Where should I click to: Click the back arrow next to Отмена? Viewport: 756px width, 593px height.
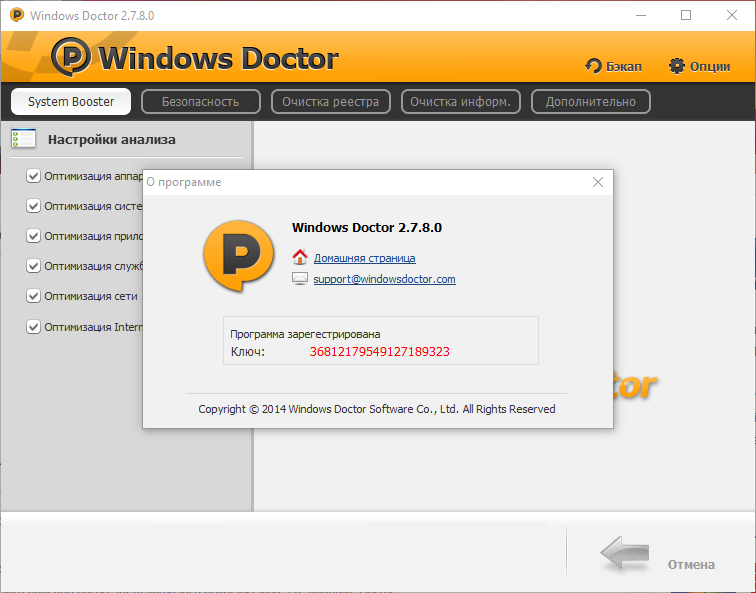[625, 554]
